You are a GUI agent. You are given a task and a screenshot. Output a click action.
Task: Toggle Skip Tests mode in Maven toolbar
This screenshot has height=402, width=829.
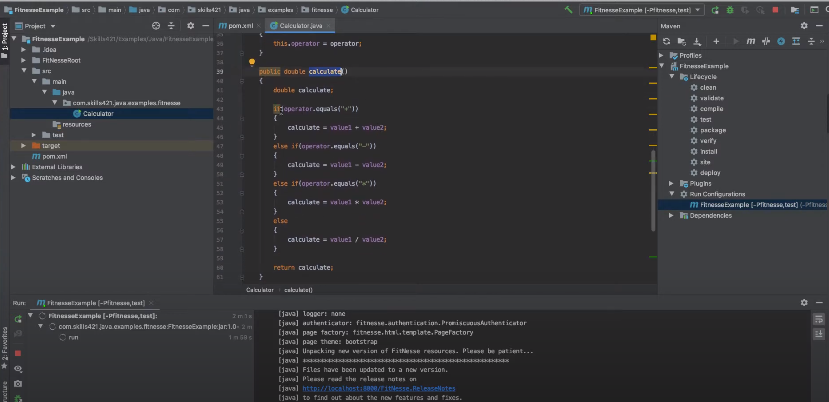click(781, 41)
